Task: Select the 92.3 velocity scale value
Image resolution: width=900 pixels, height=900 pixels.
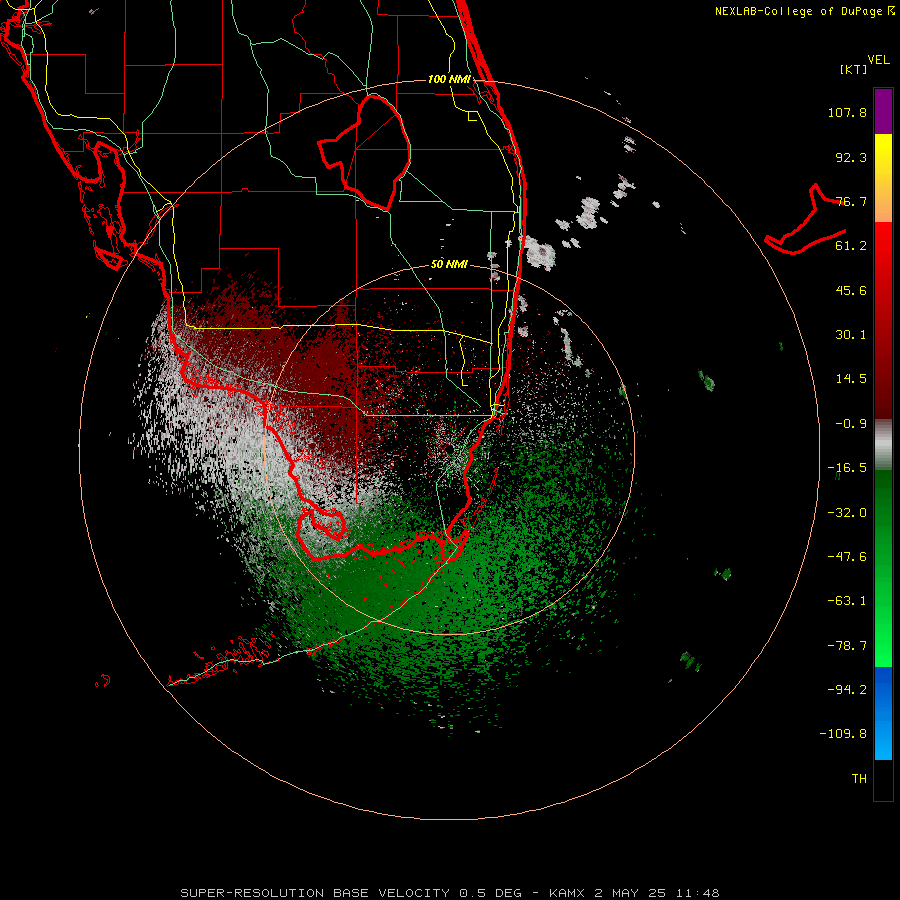Action: tap(851, 157)
